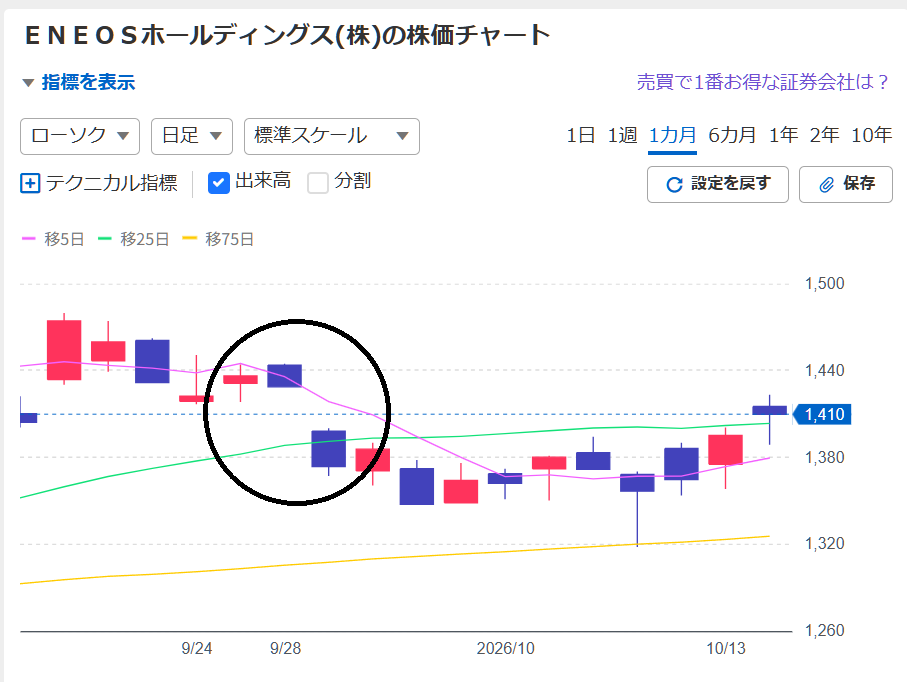Screen dimensions: 907x682
Task: Open the ローソク chart type dropdown
Action: [80, 137]
